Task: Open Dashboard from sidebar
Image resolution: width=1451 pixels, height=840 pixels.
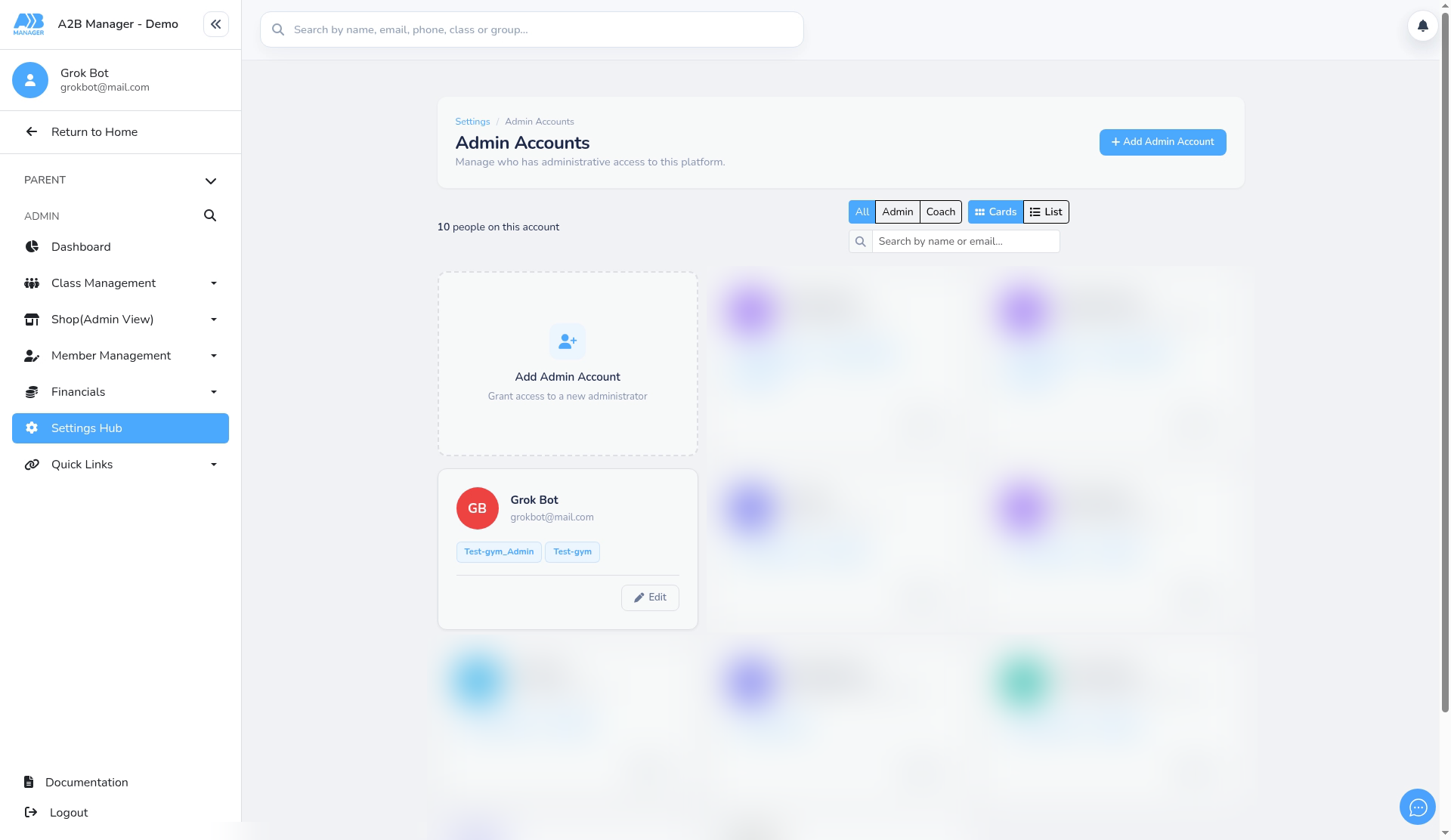Action: [x=120, y=247]
